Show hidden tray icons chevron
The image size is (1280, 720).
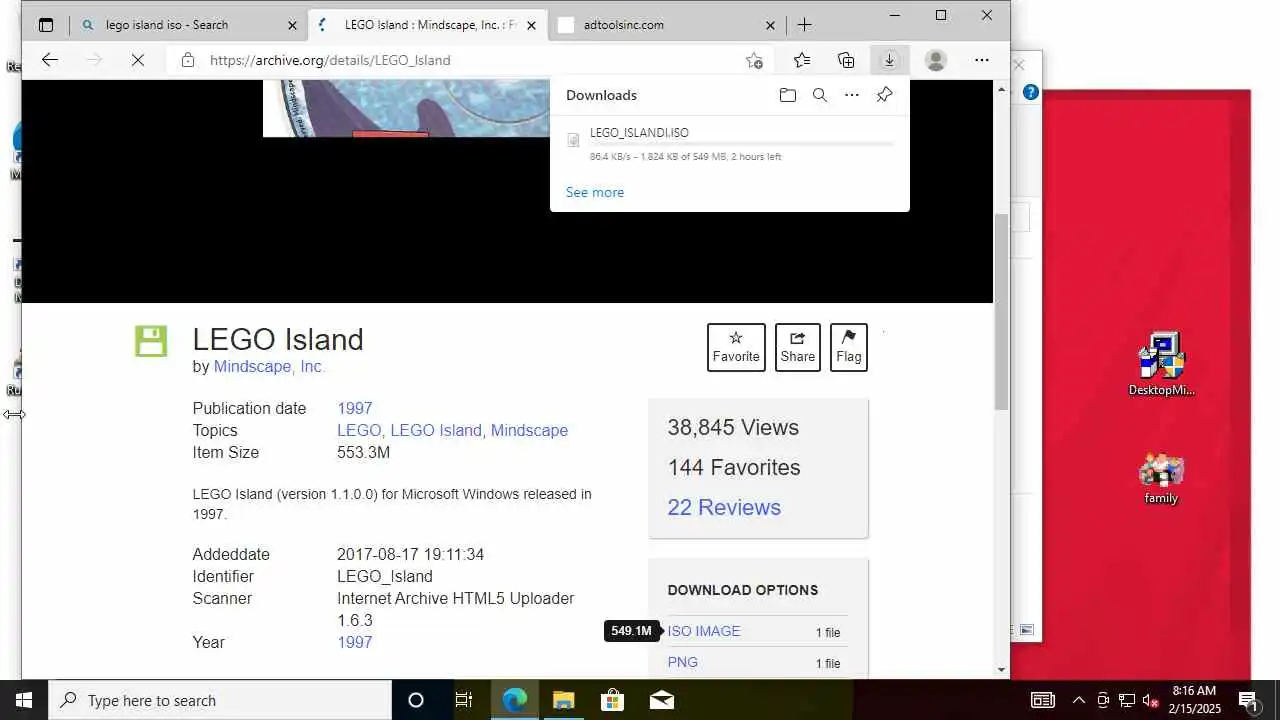tap(1079, 700)
